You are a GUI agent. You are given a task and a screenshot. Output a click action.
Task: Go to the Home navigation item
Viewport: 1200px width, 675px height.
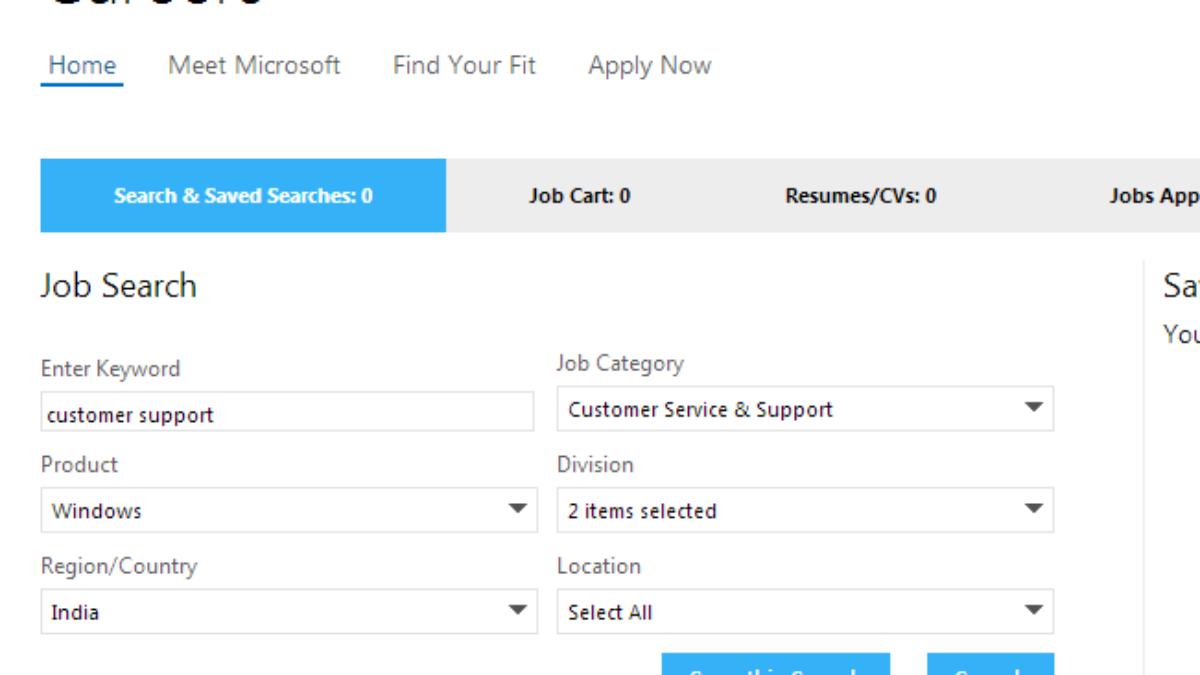pyautogui.click(x=82, y=66)
